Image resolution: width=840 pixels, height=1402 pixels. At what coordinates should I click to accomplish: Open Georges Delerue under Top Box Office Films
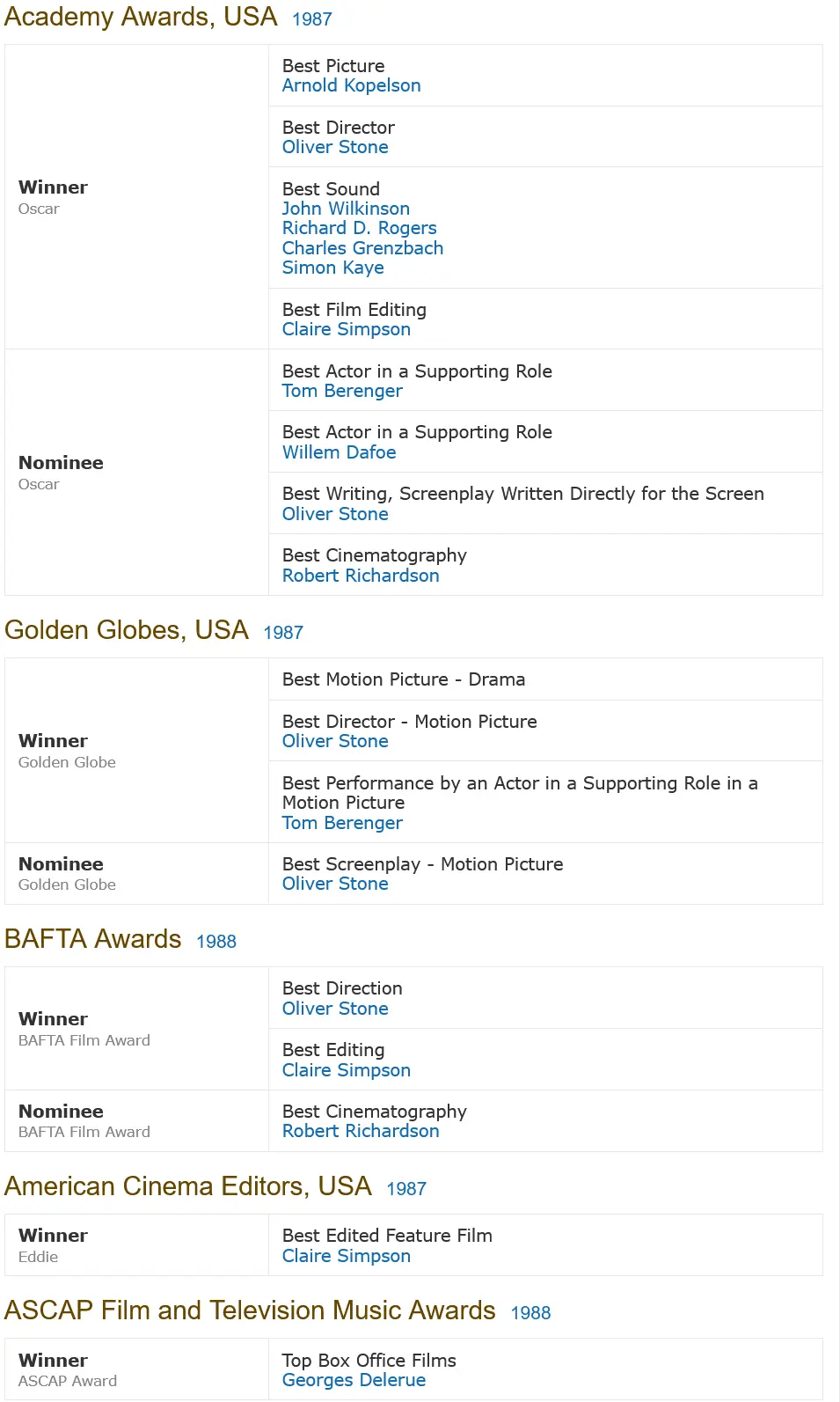354,1380
